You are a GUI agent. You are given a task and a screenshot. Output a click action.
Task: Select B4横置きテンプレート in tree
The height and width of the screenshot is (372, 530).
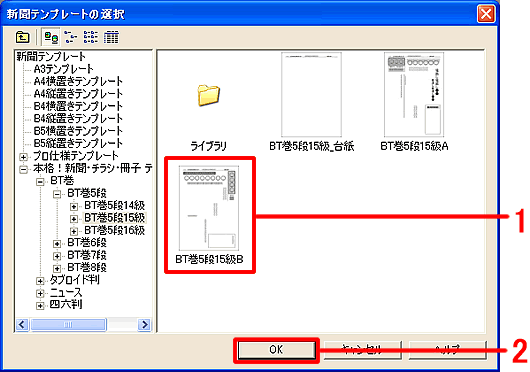pyautogui.click(x=78, y=106)
